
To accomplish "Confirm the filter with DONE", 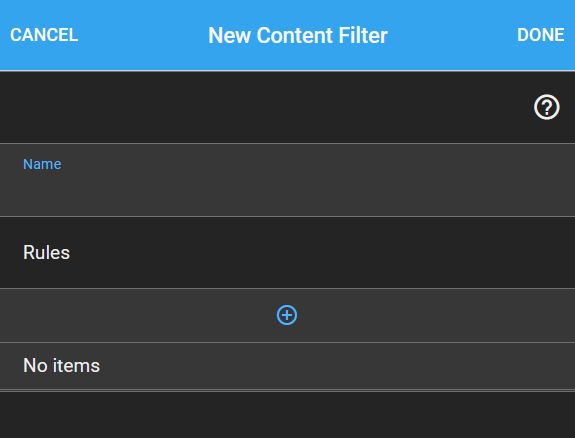I will [x=541, y=35].
